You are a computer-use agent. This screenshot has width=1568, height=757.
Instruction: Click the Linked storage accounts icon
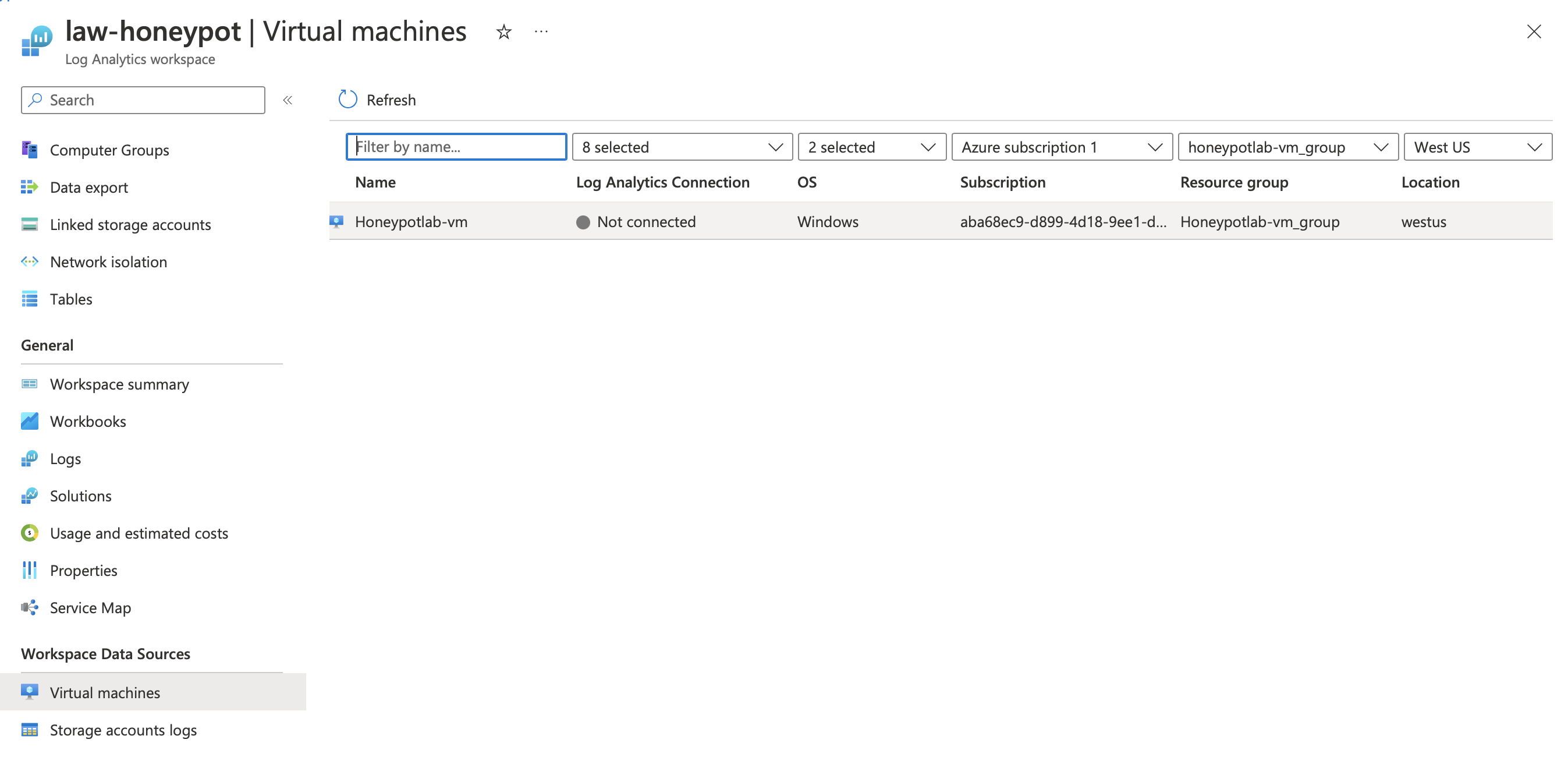[29, 224]
